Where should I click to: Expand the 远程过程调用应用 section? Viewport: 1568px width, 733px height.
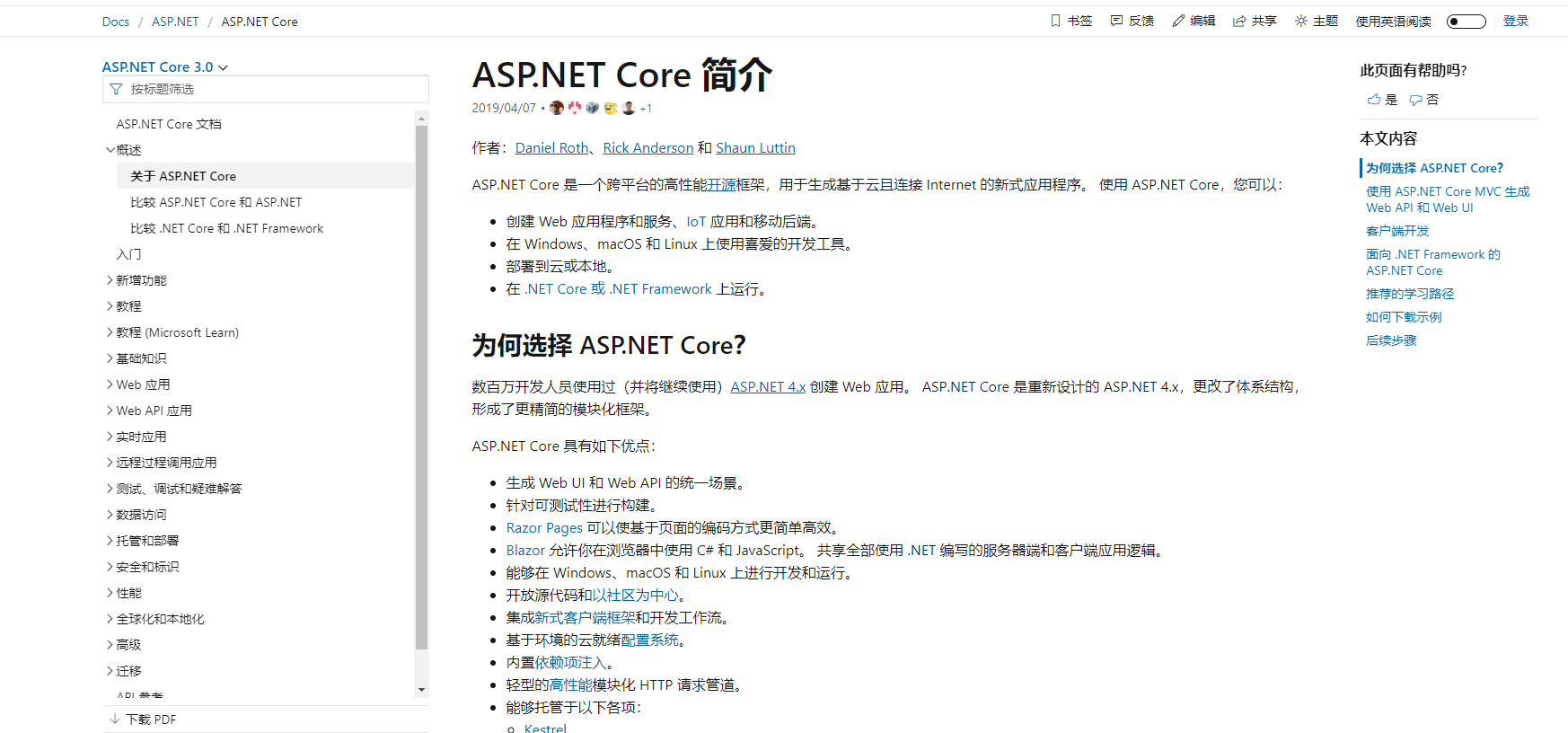point(110,463)
